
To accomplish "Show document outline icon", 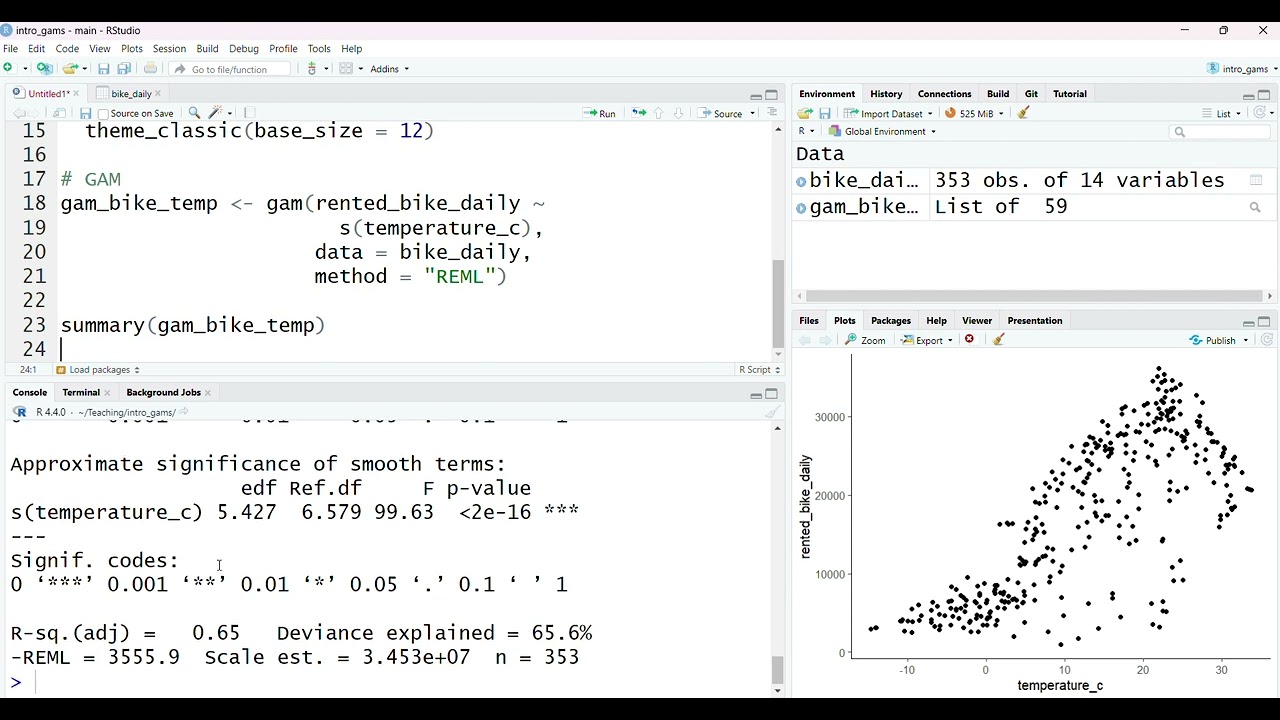I will (x=772, y=114).
